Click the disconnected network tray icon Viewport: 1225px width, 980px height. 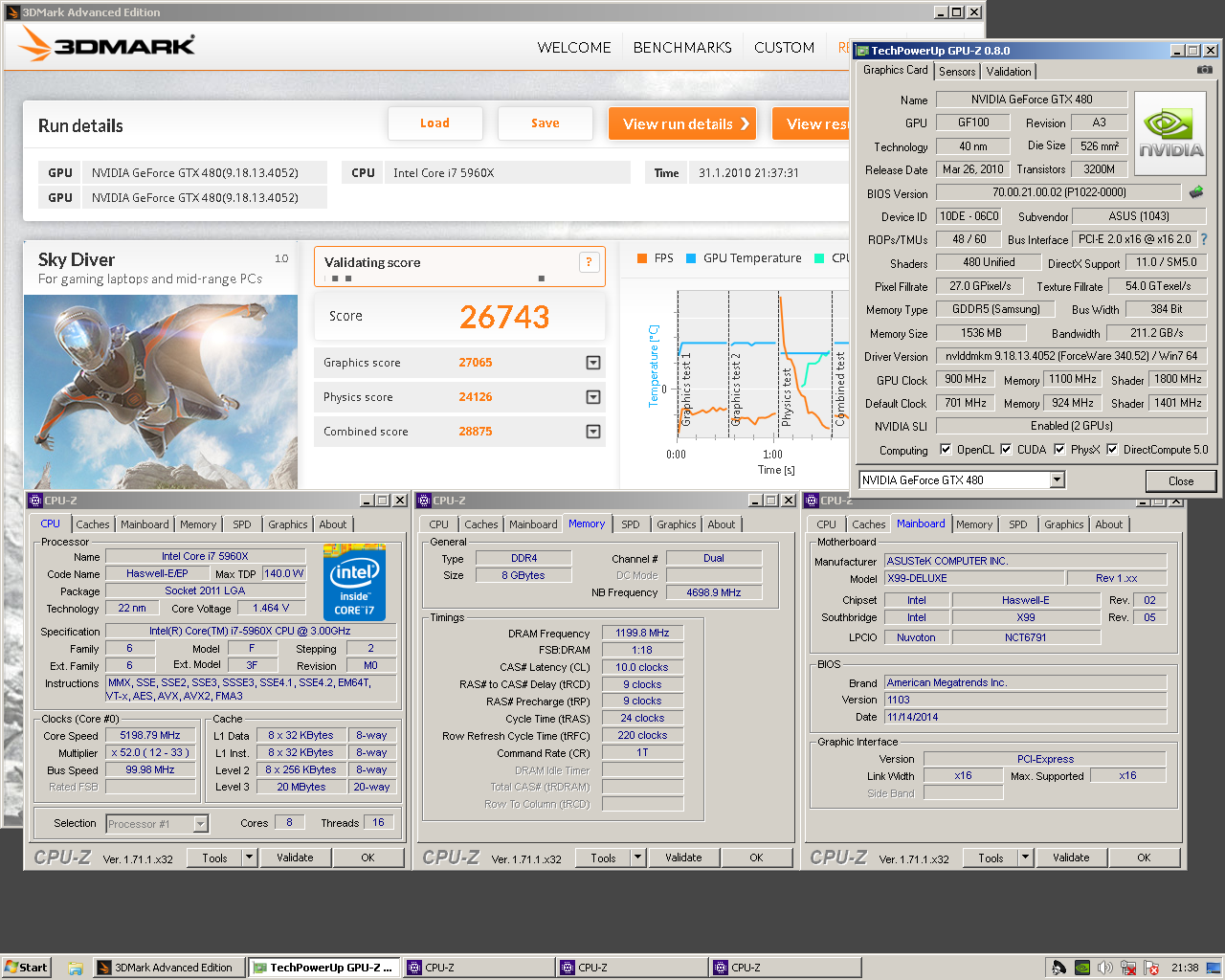click(1128, 968)
